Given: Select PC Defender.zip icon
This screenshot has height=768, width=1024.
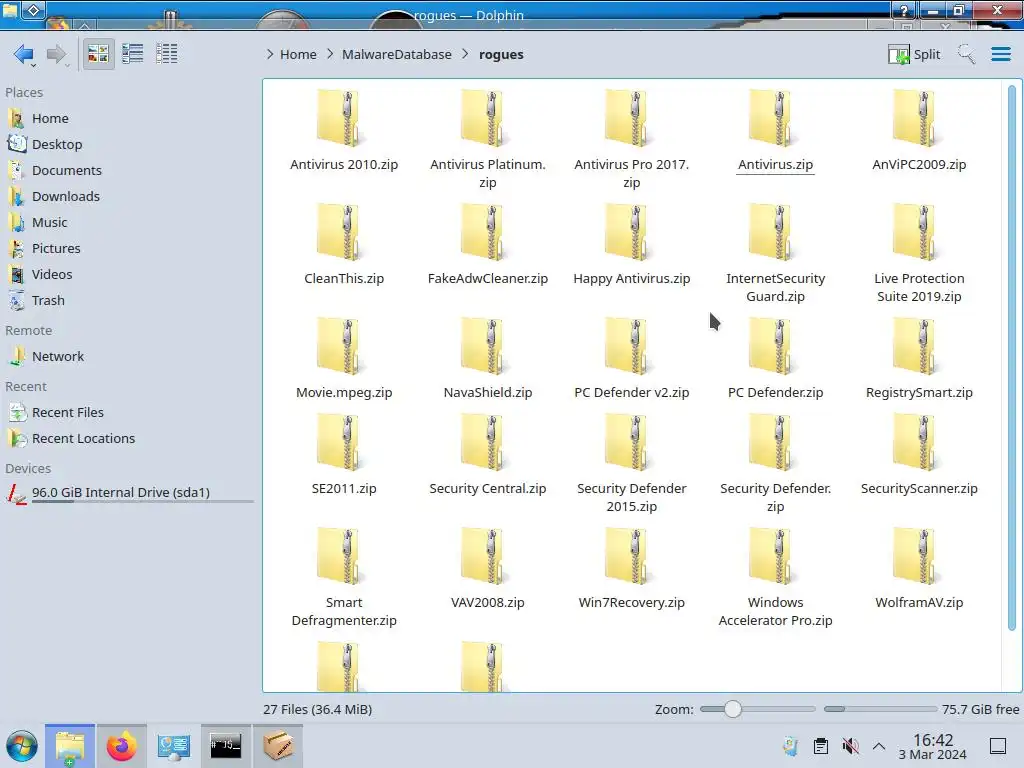Looking at the screenshot, I should click(773, 346).
